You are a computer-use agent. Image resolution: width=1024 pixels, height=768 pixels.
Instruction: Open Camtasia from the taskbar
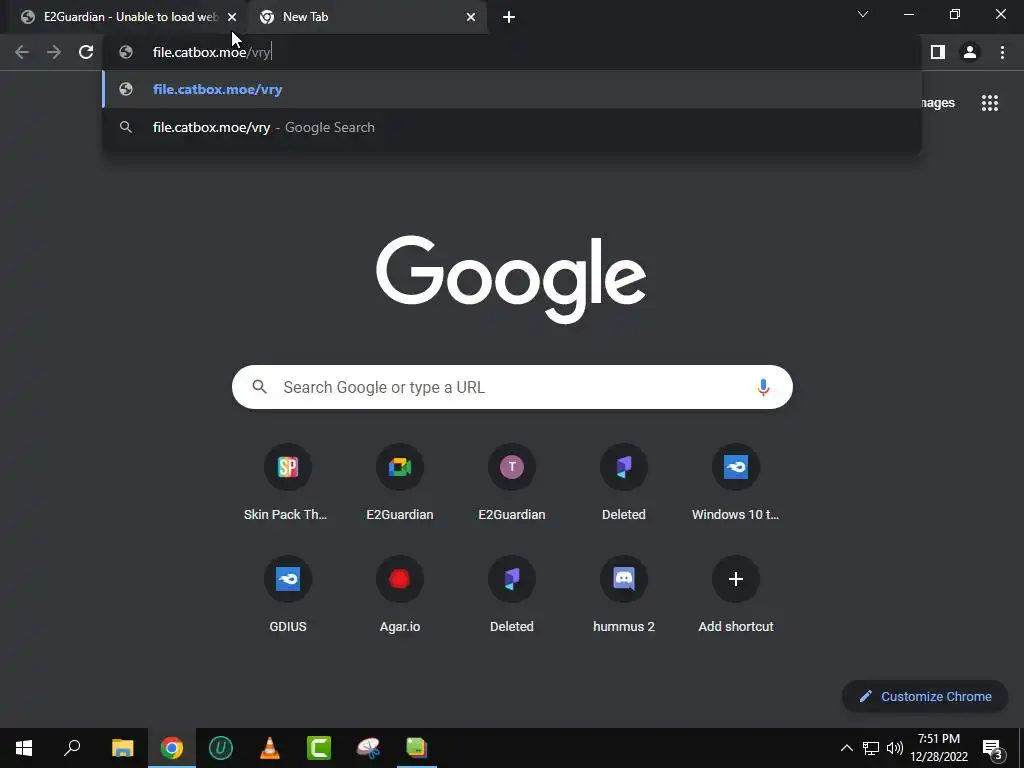tap(319, 748)
